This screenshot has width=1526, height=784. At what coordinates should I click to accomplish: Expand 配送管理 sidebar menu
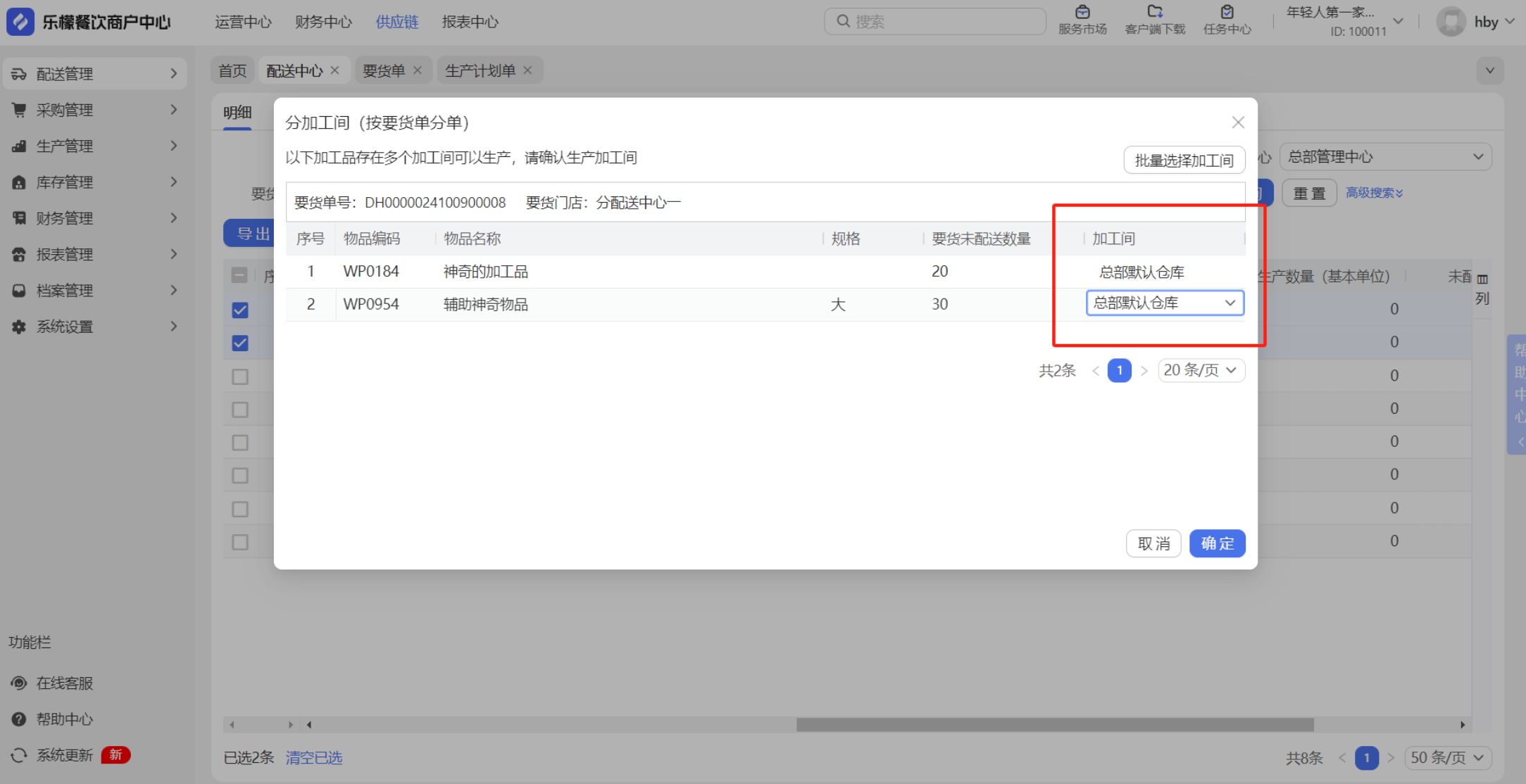[174, 74]
